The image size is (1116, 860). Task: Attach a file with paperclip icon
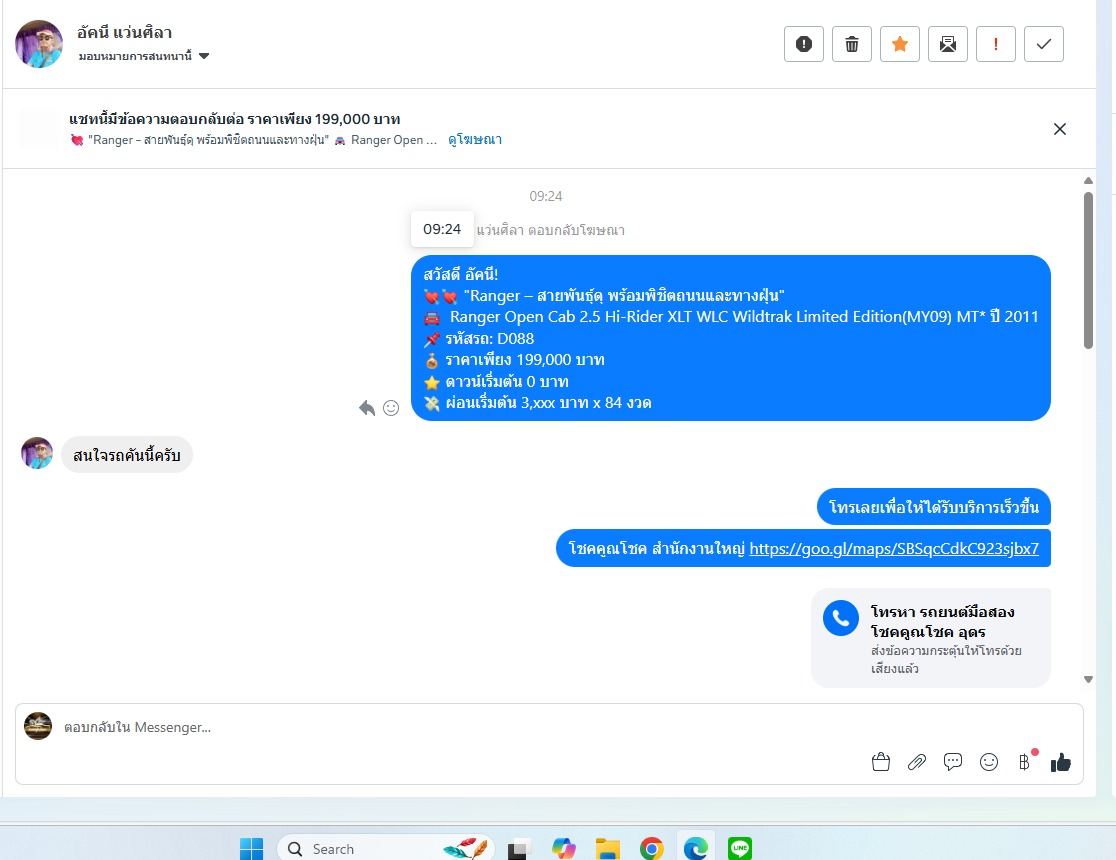(917, 762)
